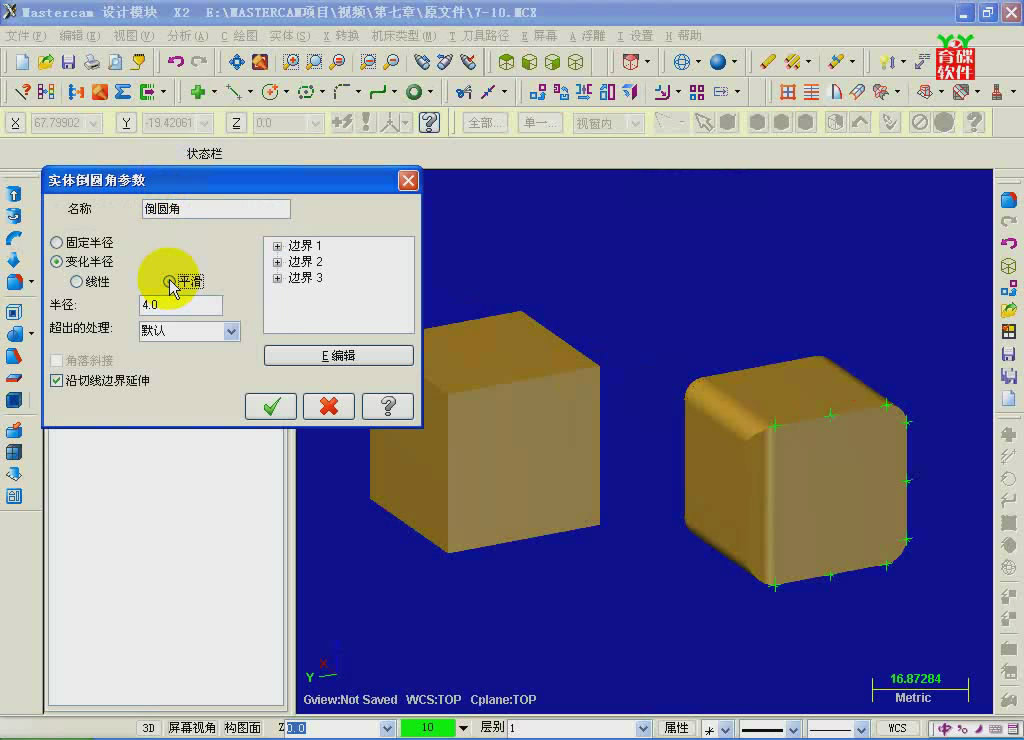This screenshot has height=740, width=1024.
Task: Click the blue shaded sphere icon
Action: coord(718,62)
